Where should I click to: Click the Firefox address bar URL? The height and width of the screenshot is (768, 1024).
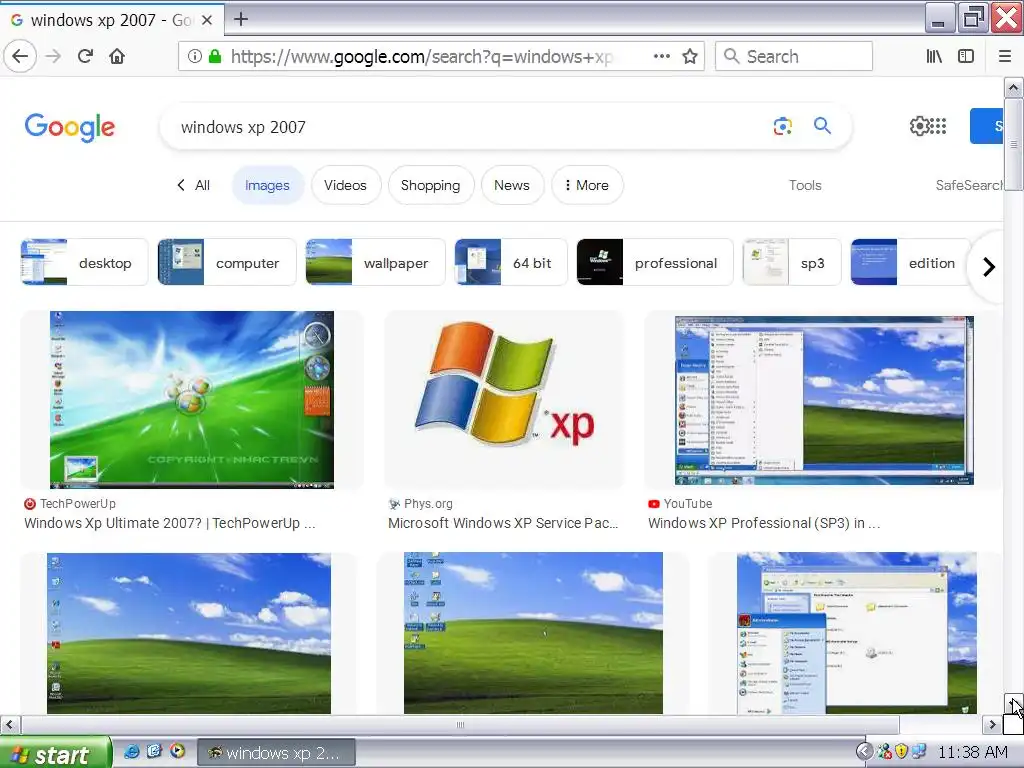pos(421,57)
